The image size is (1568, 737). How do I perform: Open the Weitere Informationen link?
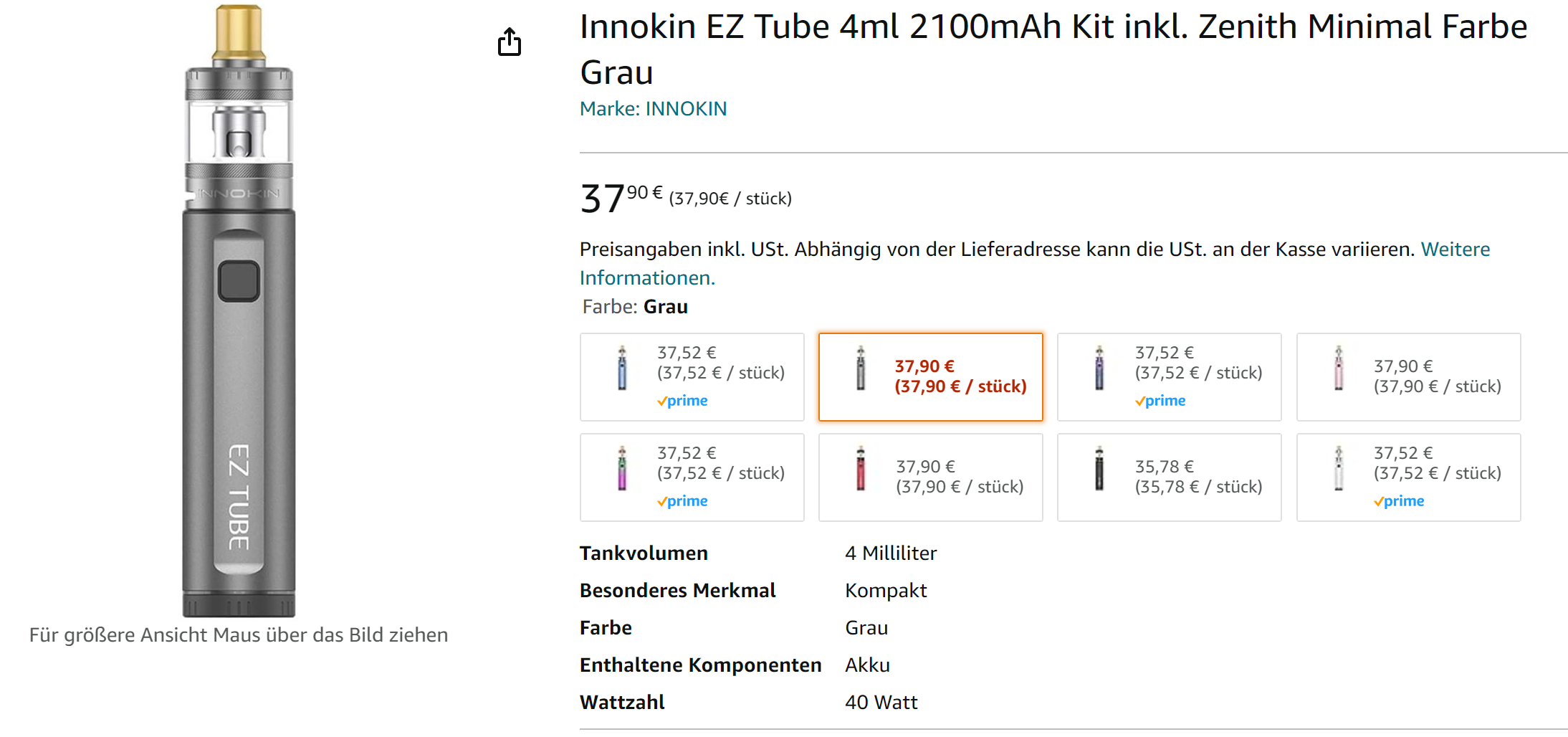click(1455, 249)
